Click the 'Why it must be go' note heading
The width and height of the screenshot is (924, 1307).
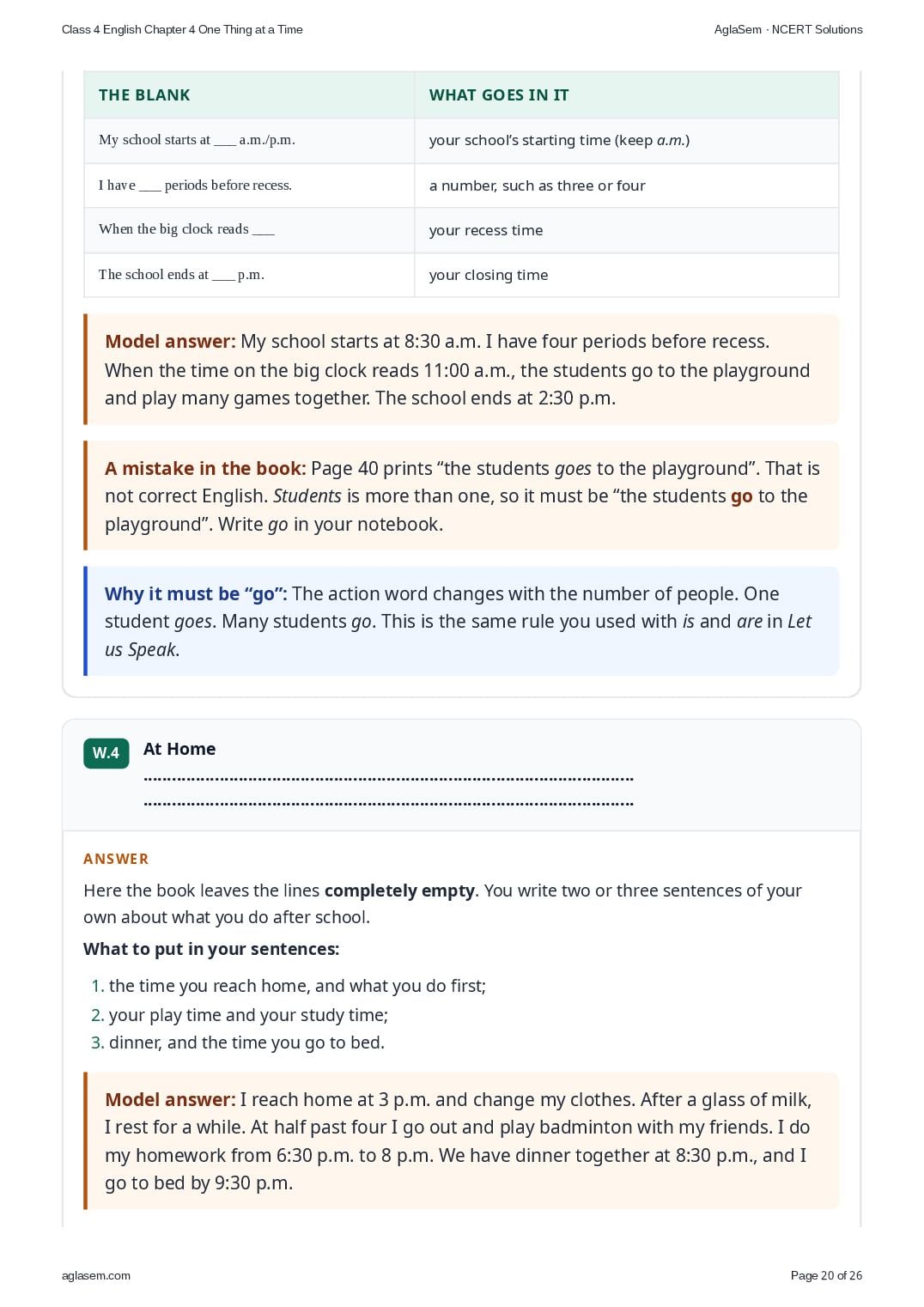(x=196, y=593)
